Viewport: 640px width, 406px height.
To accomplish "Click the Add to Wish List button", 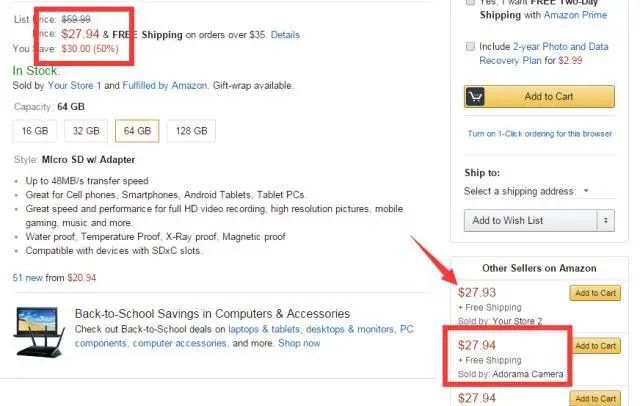I will pyautogui.click(x=530, y=220).
